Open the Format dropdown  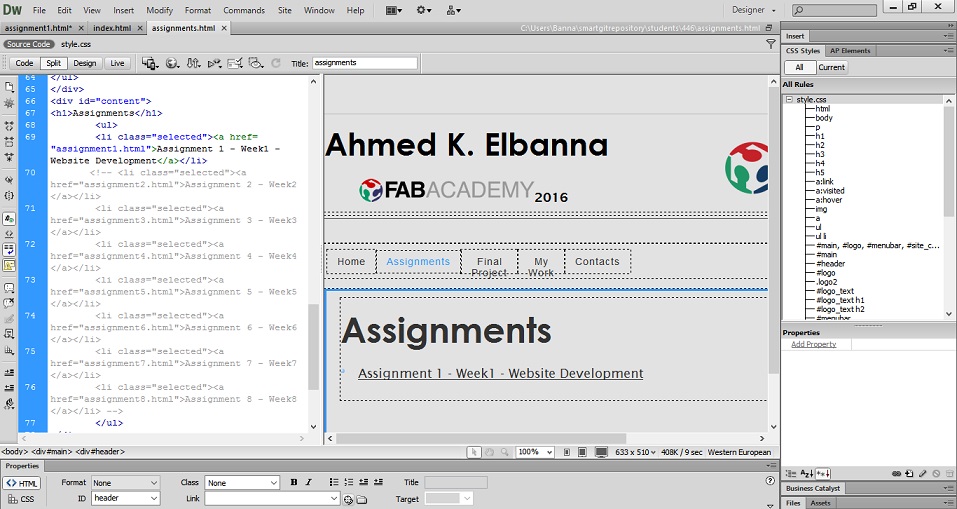click(x=125, y=483)
